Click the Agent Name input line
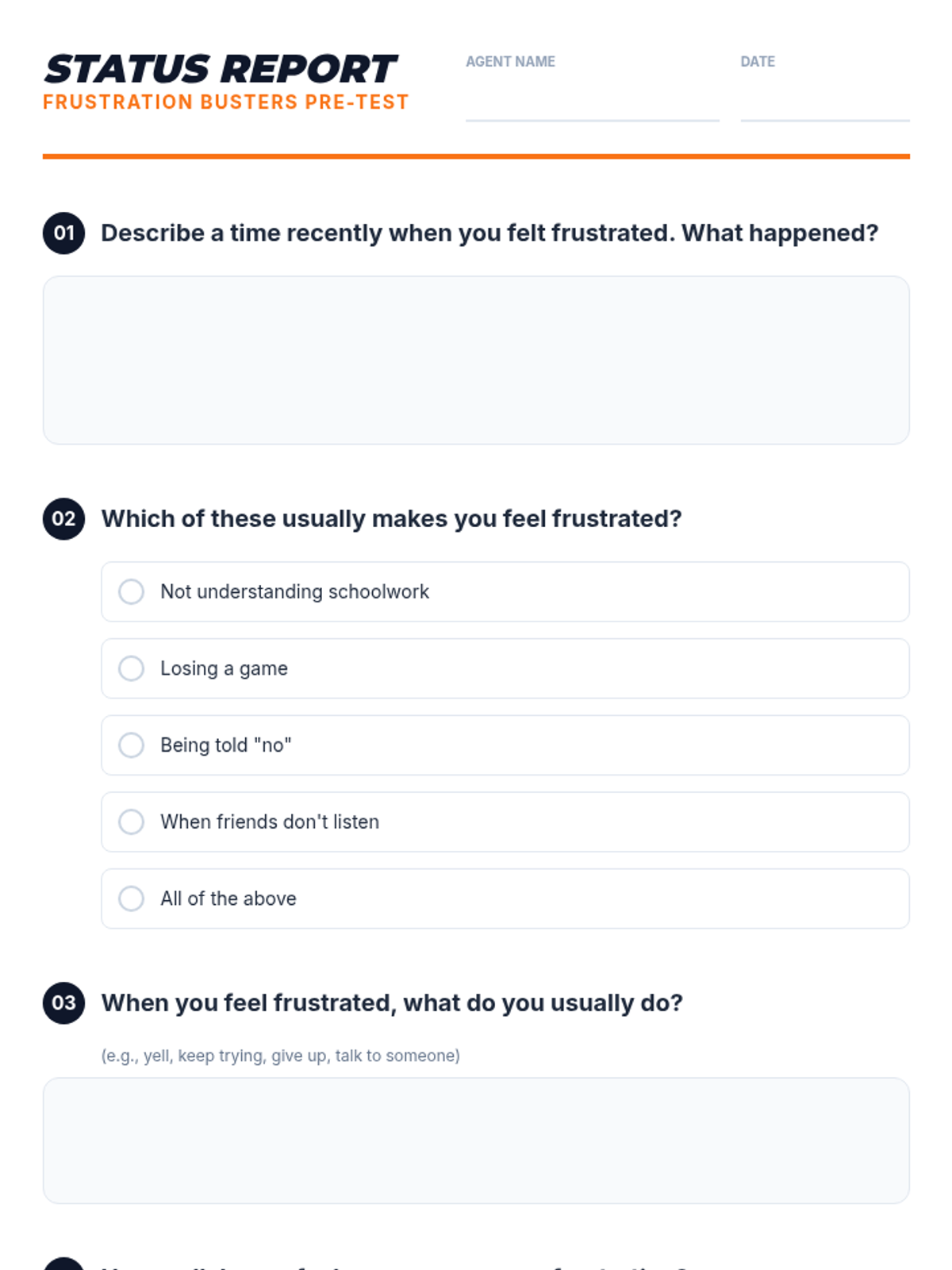Viewport: 952px width, 1270px height. coord(592,101)
